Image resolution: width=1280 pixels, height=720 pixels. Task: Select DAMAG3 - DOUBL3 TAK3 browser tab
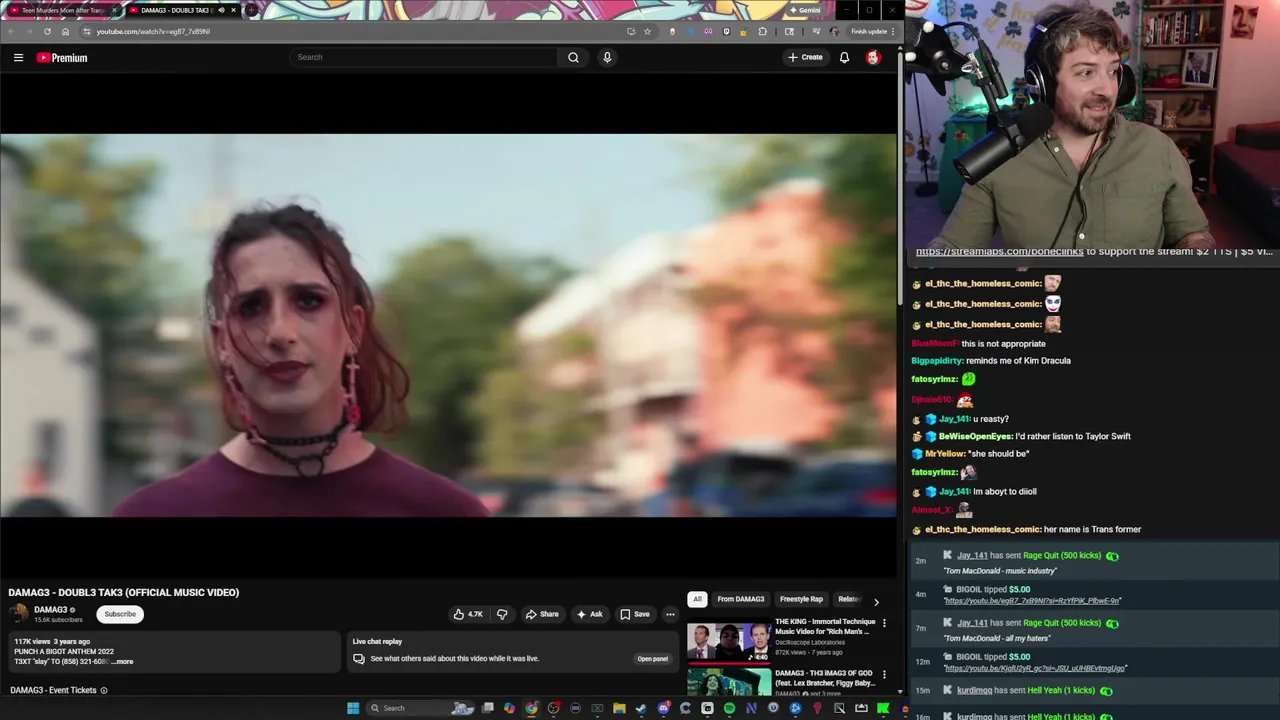coord(180,10)
